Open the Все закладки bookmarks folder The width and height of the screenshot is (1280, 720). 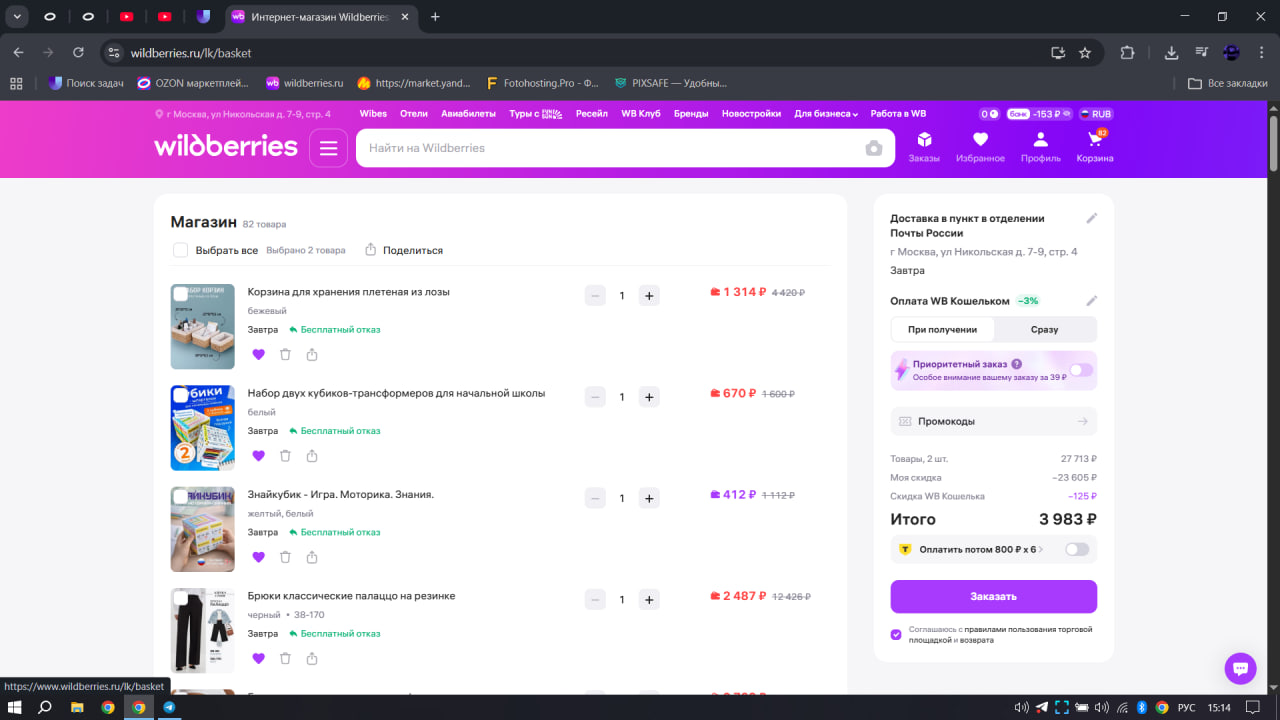(x=1228, y=83)
